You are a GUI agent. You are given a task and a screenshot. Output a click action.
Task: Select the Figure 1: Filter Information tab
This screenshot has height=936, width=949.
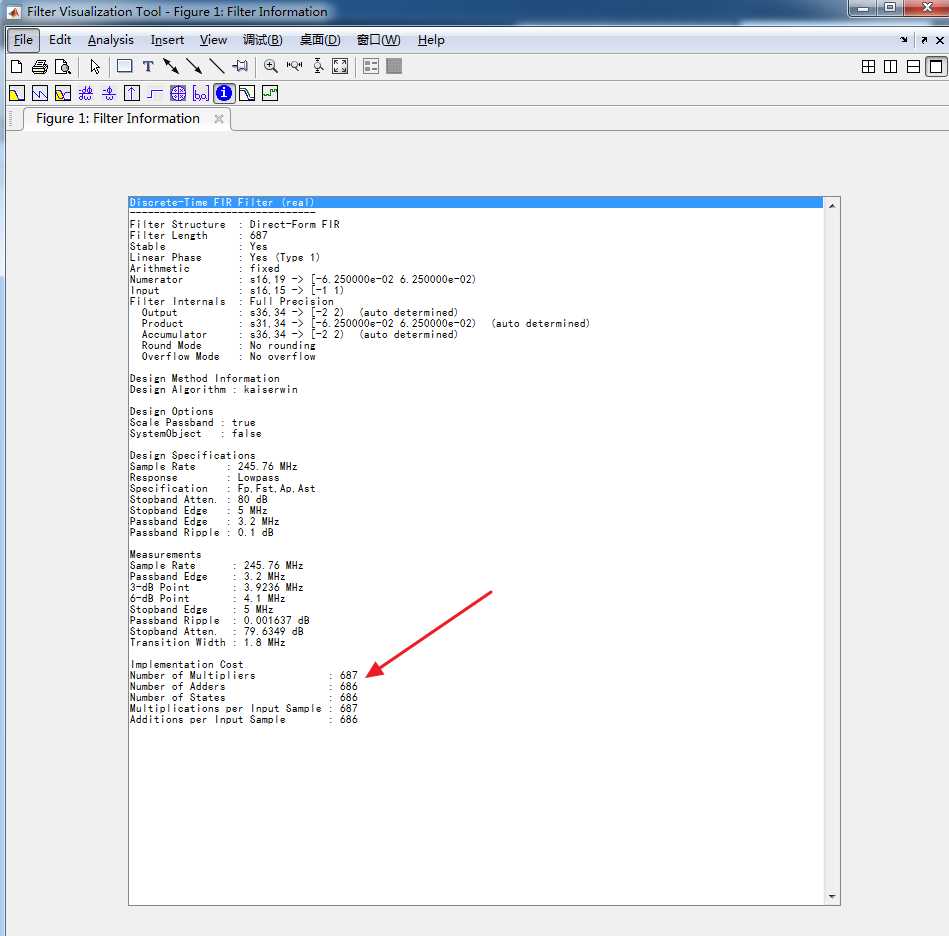point(117,119)
